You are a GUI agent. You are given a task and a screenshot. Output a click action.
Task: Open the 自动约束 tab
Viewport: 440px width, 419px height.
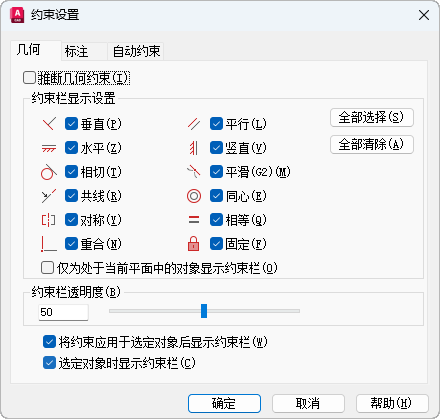click(136, 52)
